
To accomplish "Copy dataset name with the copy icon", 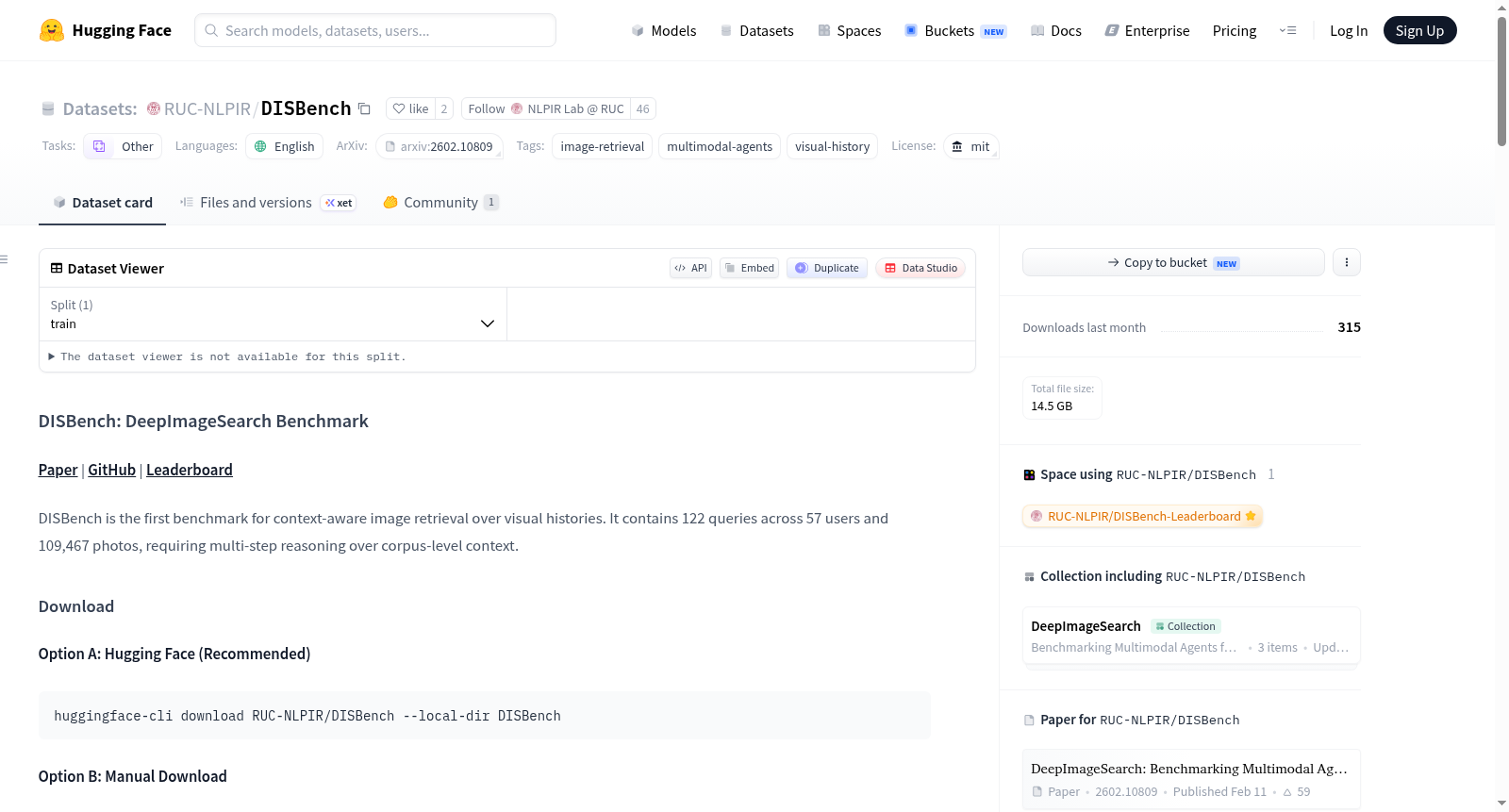I will pos(364,108).
